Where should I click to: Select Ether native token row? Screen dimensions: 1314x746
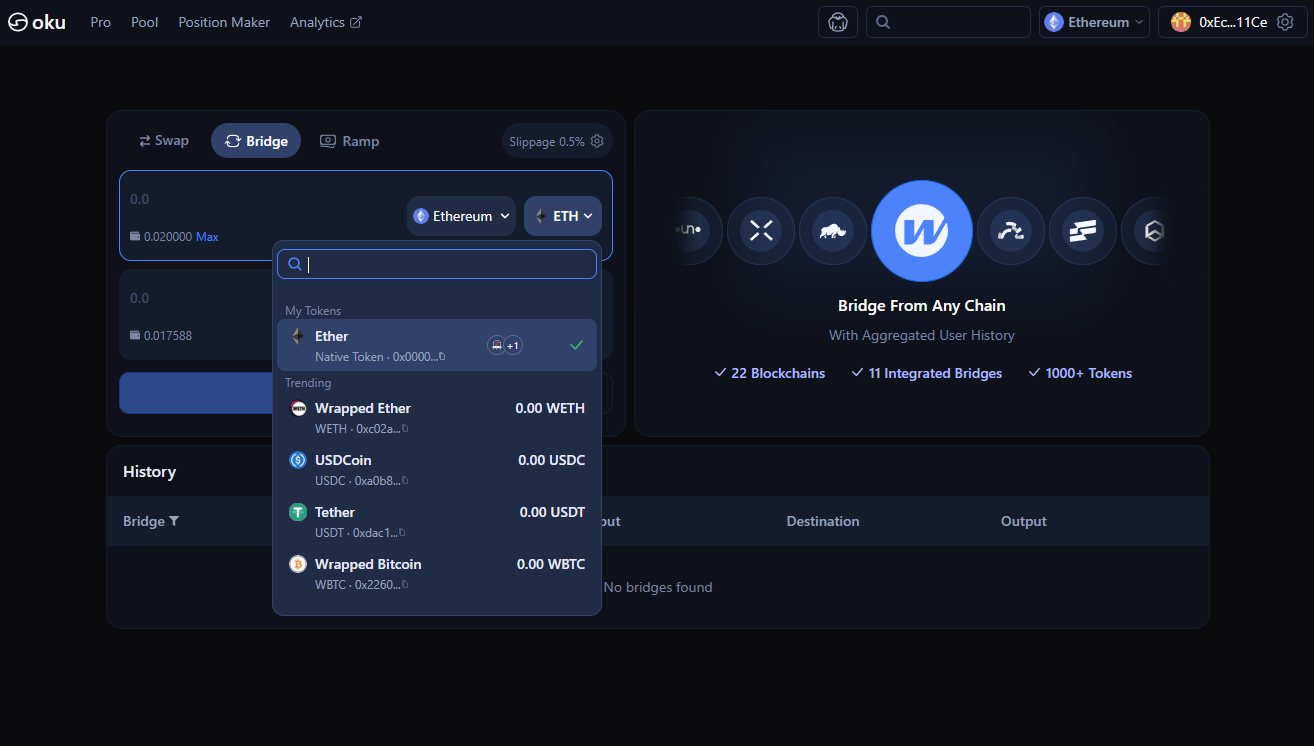click(437, 345)
